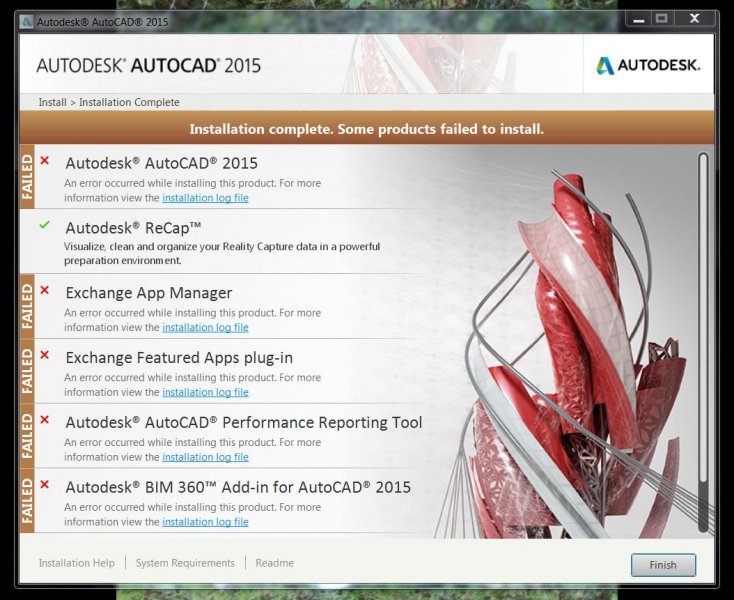
Task: Open log file link for Performance Reporting Tool
Action: pyautogui.click(x=205, y=457)
